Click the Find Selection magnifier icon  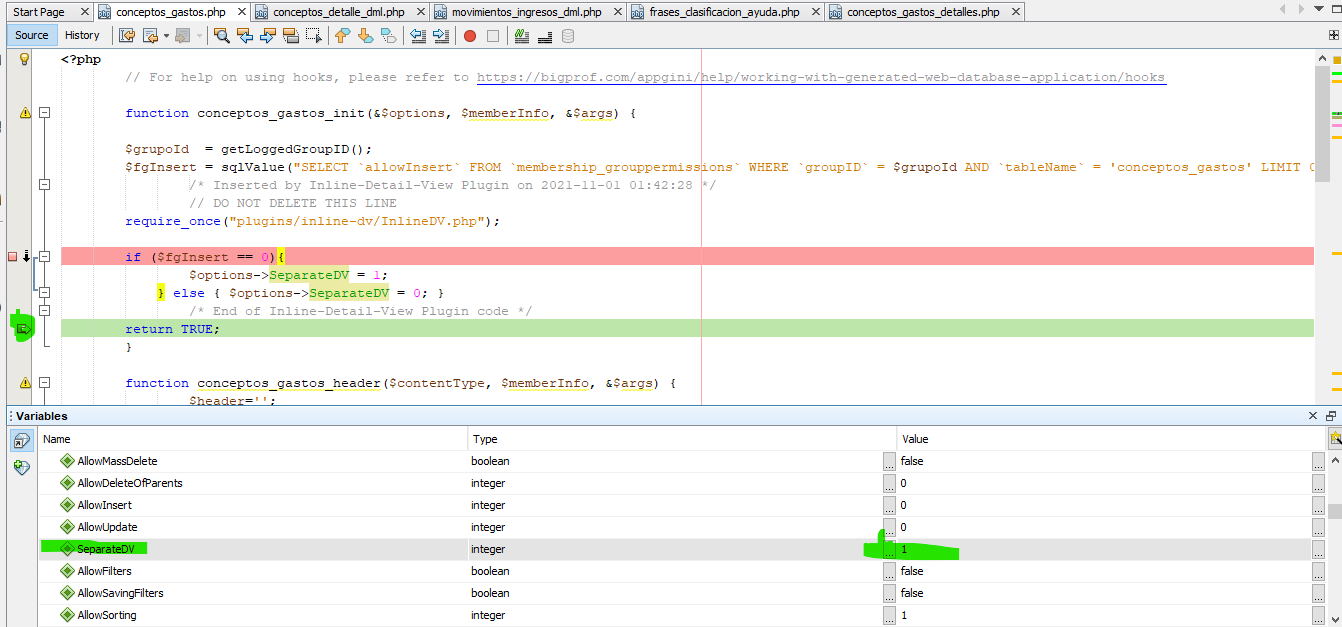222,35
